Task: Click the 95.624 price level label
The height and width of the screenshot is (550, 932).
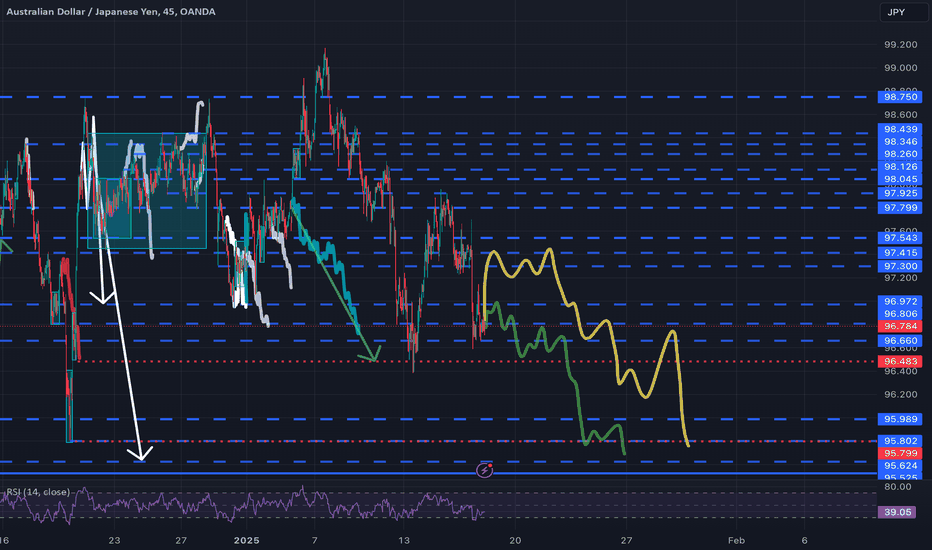Action: coord(900,466)
